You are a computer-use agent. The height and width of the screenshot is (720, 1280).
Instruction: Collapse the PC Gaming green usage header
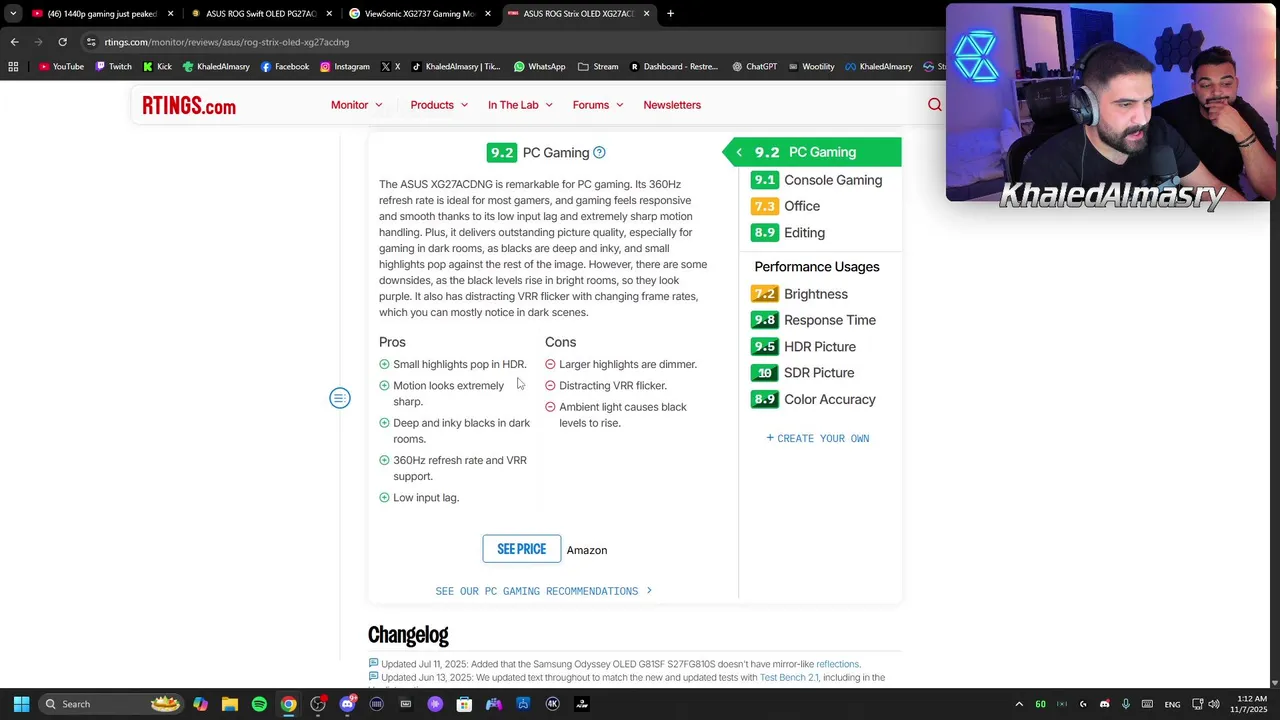pos(811,152)
